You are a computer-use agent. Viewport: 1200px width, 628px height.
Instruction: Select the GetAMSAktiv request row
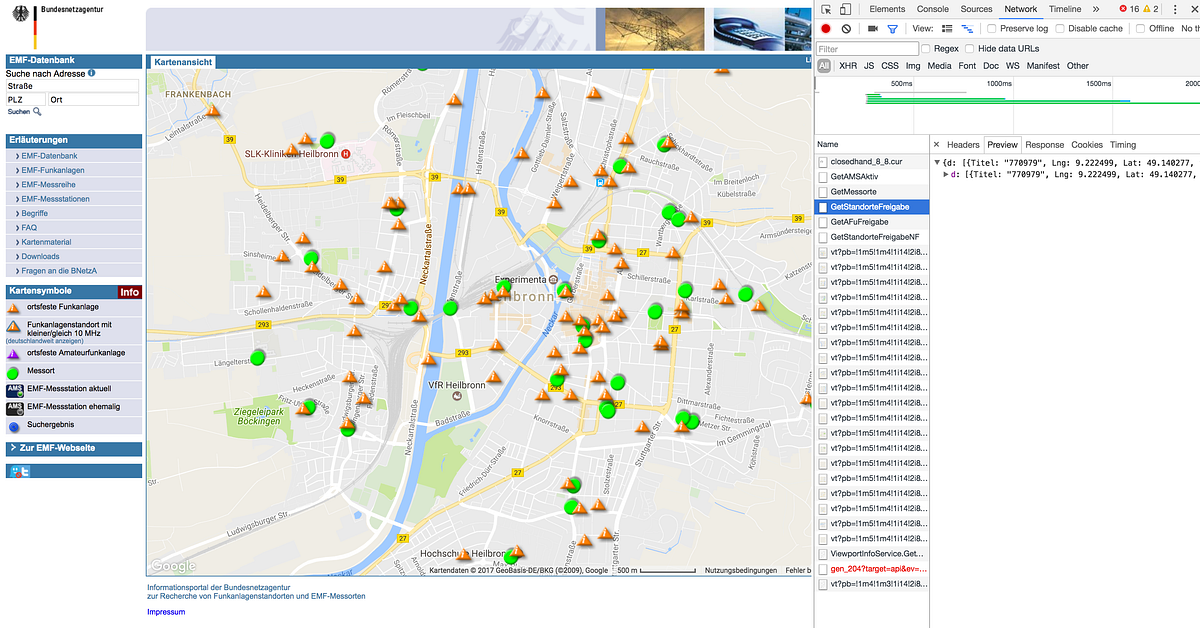(x=872, y=176)
